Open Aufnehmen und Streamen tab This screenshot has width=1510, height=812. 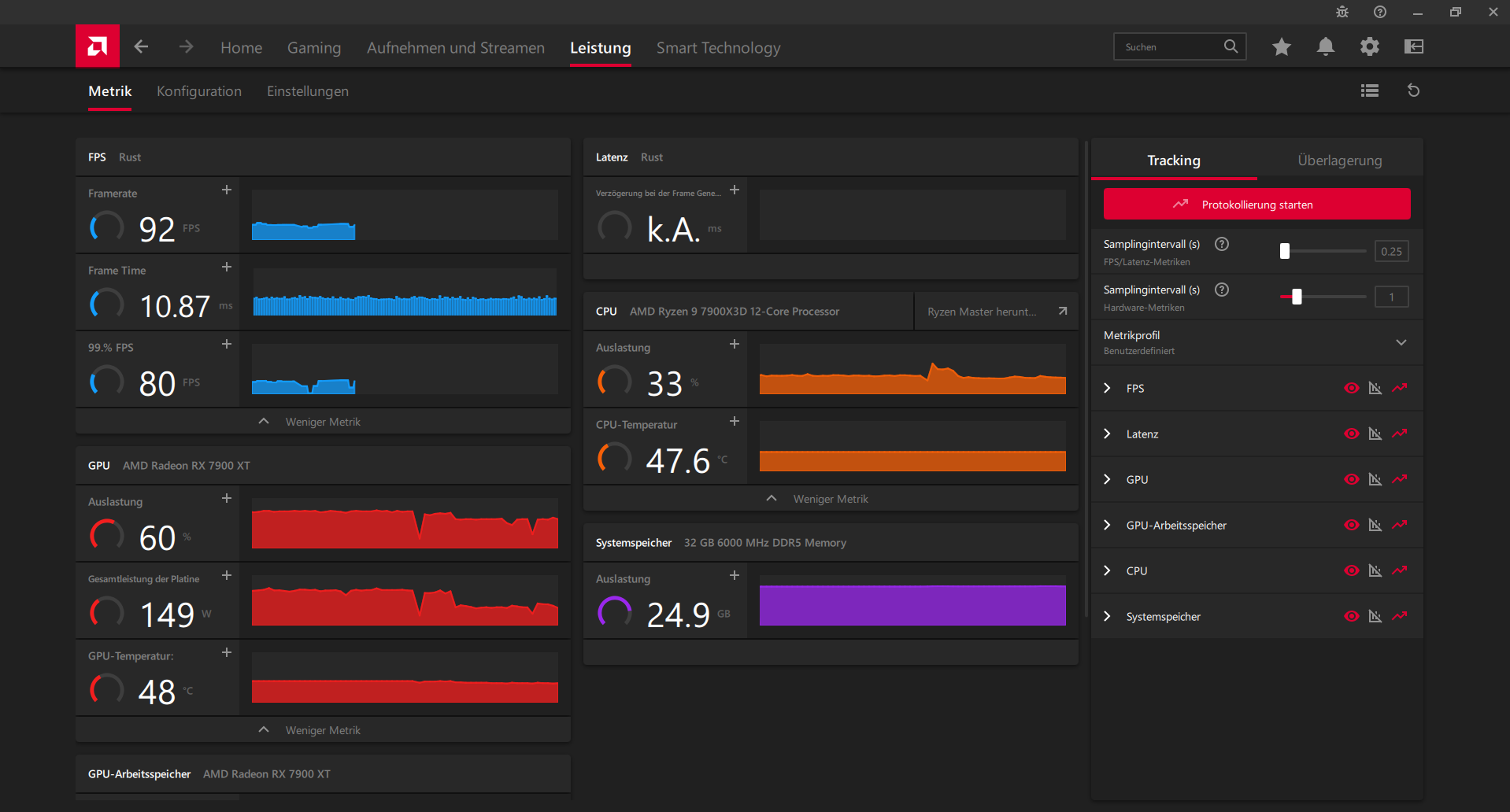coord(456,48)
